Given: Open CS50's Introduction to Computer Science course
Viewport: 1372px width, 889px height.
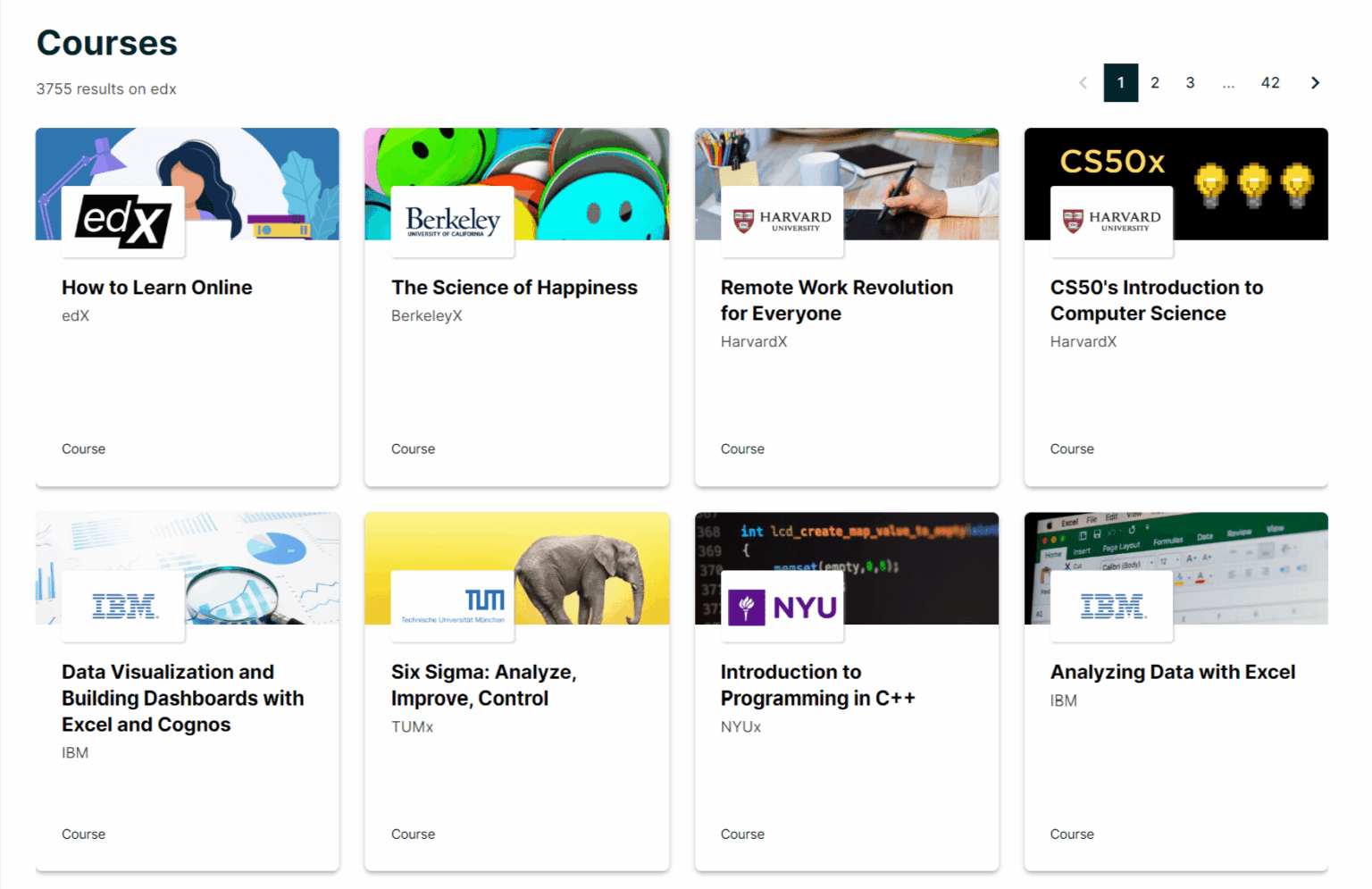Looking at the screenshot, I should (1157, 300).
